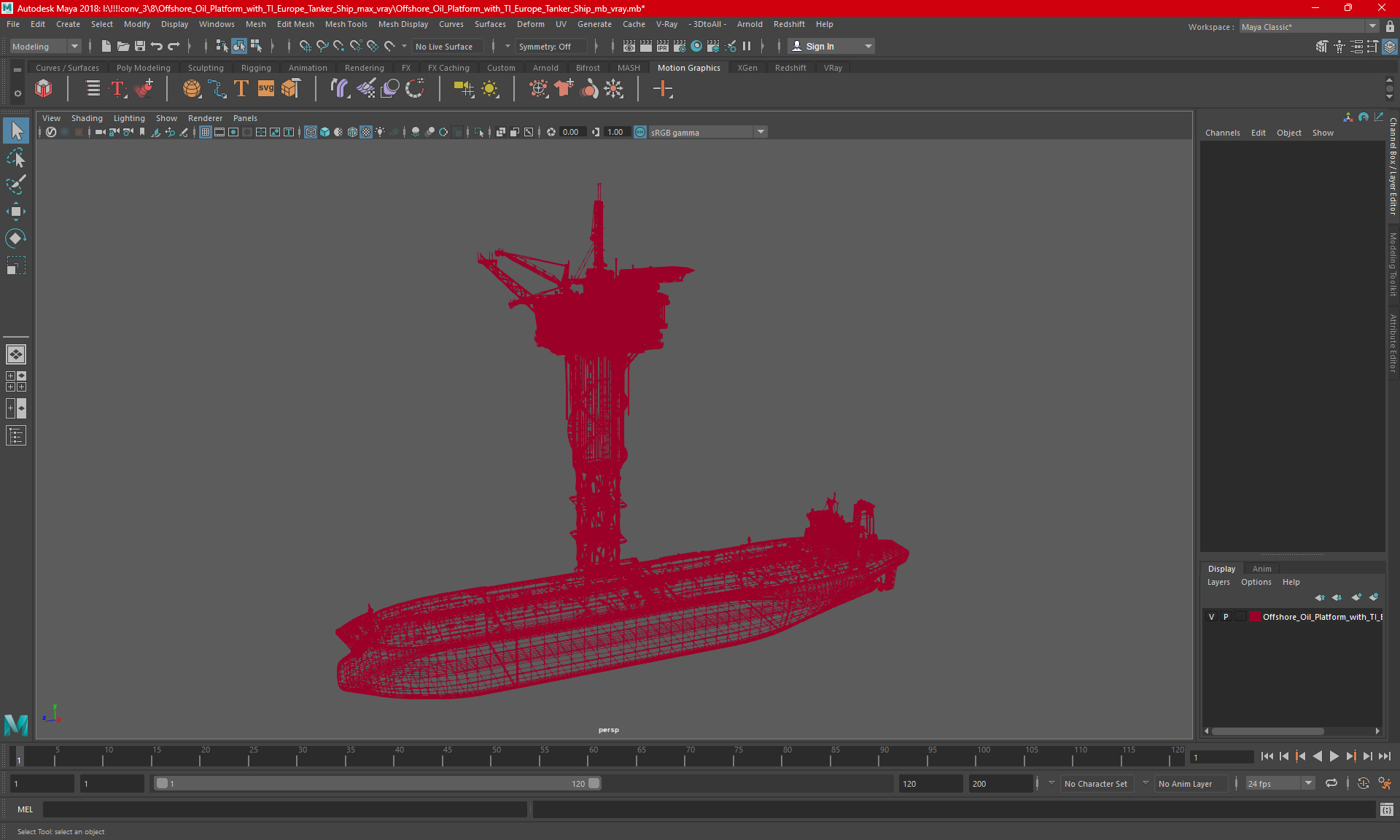Click the SVG shelf icon

266,89
